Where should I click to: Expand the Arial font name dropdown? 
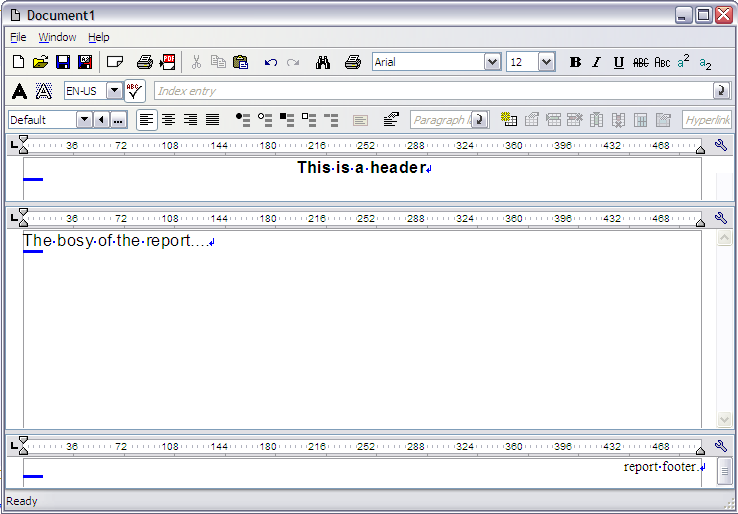click(492, 62)
